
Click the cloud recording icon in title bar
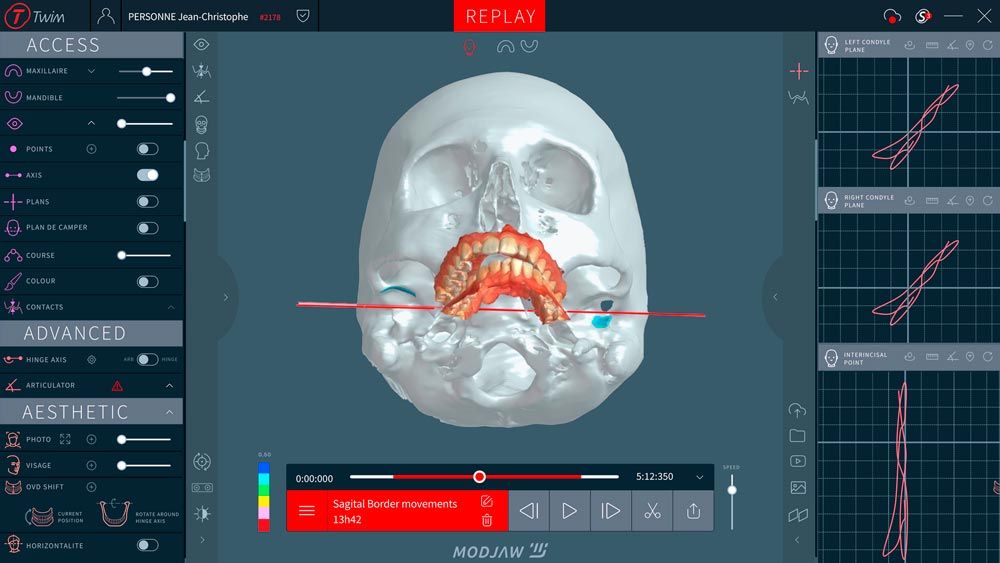pos(892,16)
